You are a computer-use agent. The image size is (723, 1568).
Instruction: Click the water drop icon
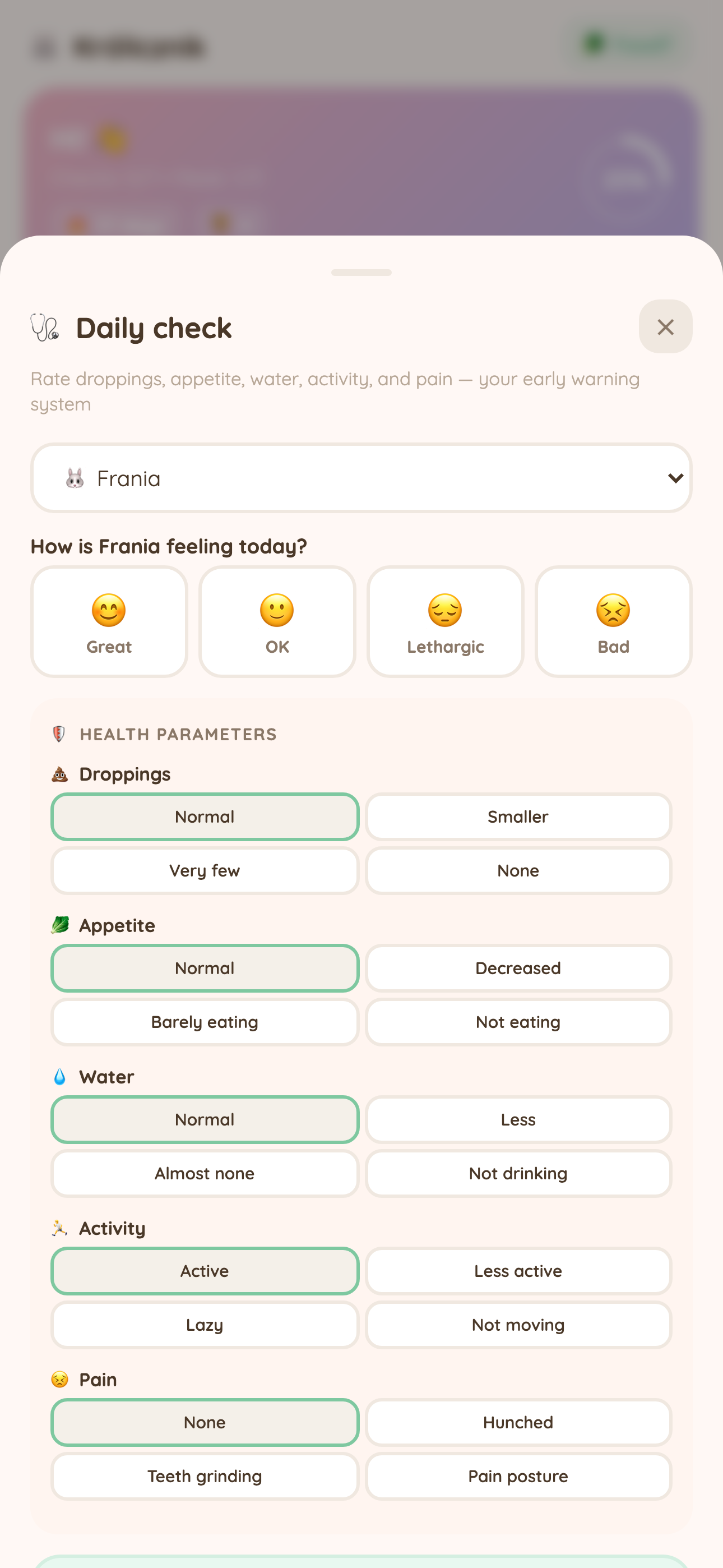[59, 1077]
